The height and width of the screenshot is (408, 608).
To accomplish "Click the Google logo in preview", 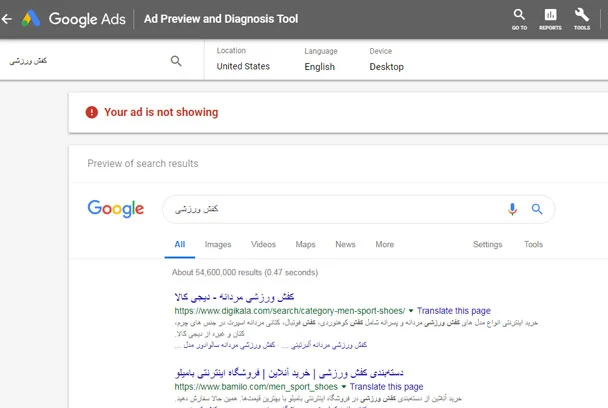I will pyautogui.click(x=116, y=209).
